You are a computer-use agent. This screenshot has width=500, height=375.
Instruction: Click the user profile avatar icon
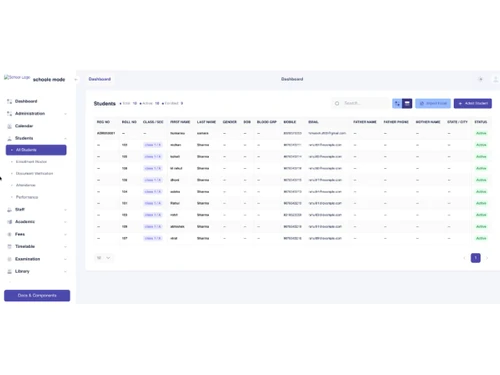point(496,79)
